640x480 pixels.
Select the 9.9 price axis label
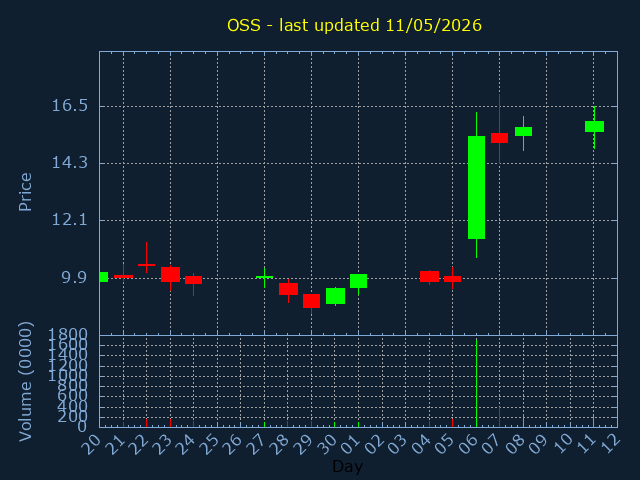click(x=75, y=278)
